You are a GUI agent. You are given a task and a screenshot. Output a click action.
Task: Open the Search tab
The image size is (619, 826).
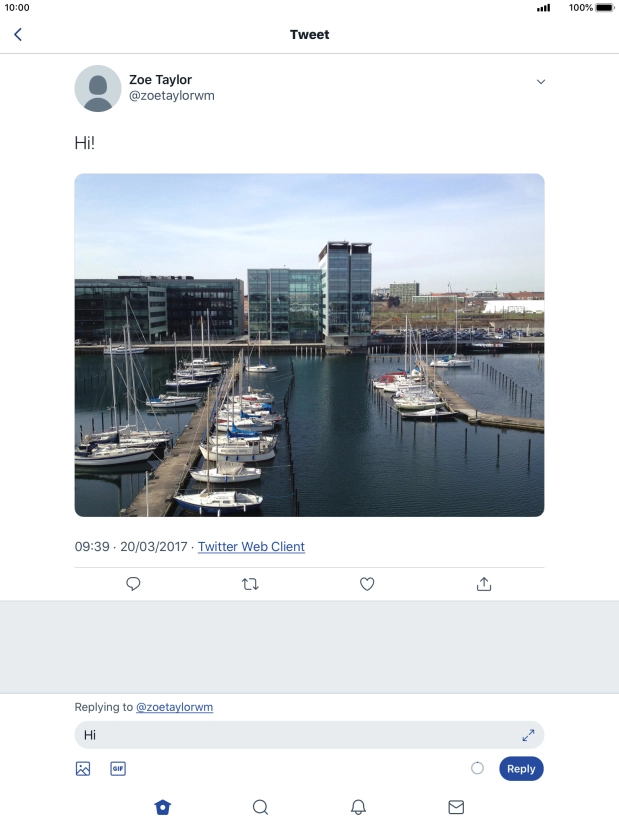[260, 807]
